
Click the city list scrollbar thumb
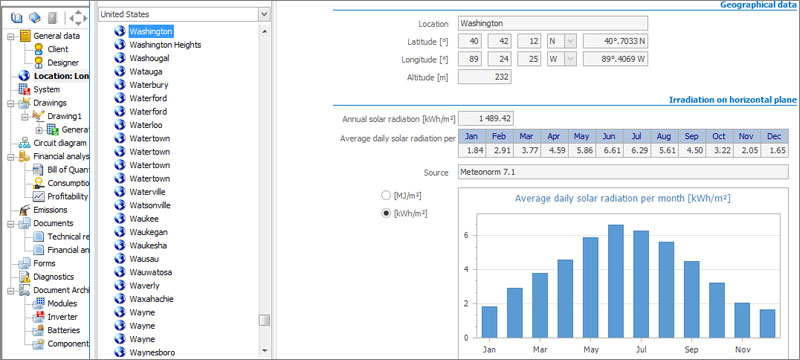coord(264,320)
